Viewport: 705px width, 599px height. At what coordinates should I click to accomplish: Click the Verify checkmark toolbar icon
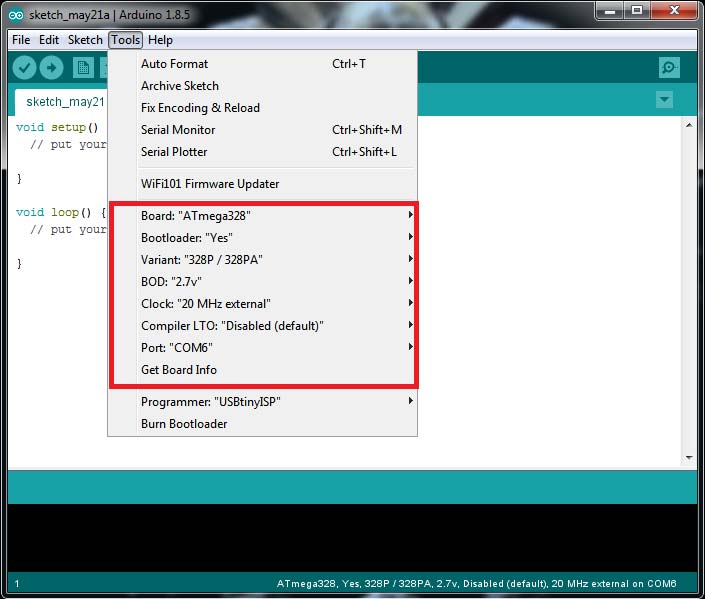[24, 68]
